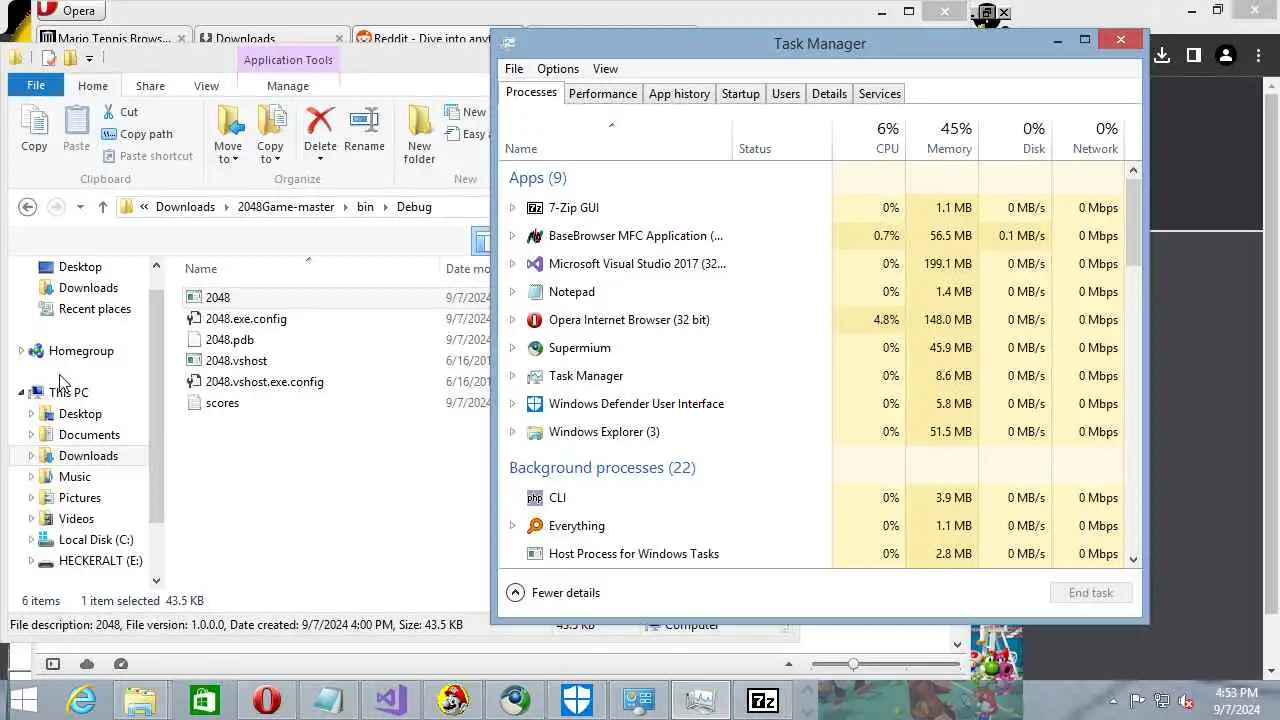This screenshot has height=720, width=1280.
Task: Click the Copy icon in Explorer ribbon
Action: click(34, 128)
